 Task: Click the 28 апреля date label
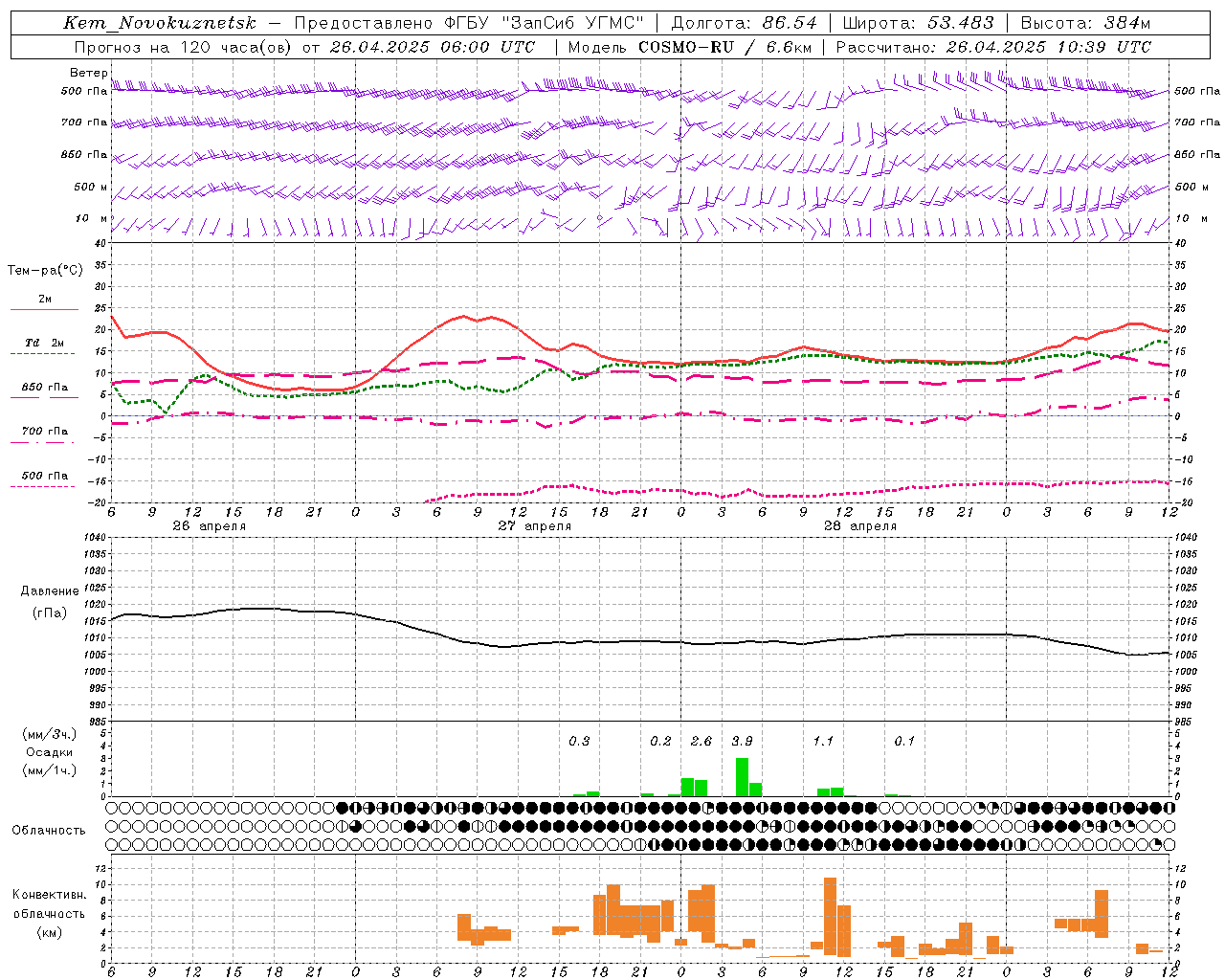[860, 526]
